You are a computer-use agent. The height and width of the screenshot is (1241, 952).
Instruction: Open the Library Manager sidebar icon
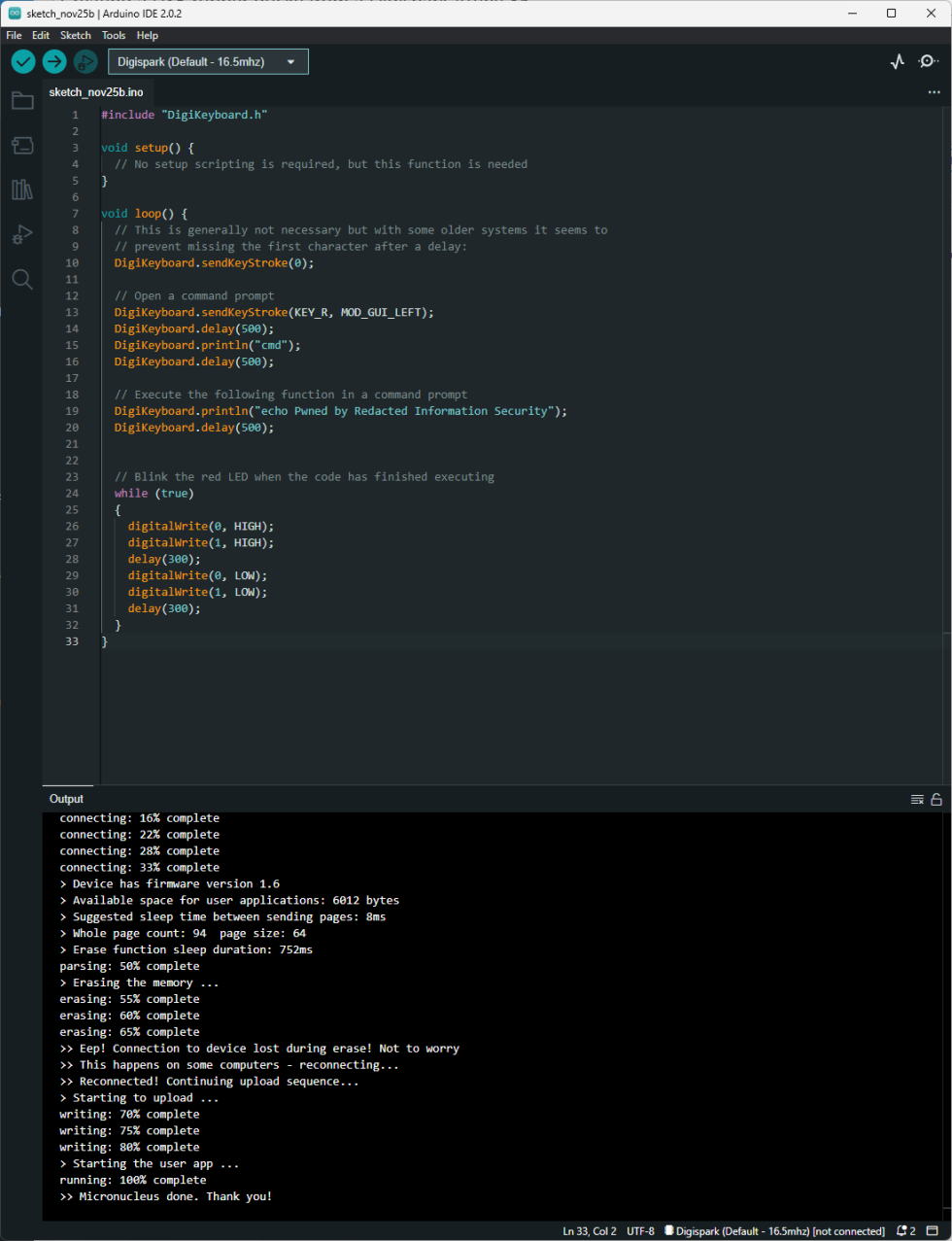(22, 190)
